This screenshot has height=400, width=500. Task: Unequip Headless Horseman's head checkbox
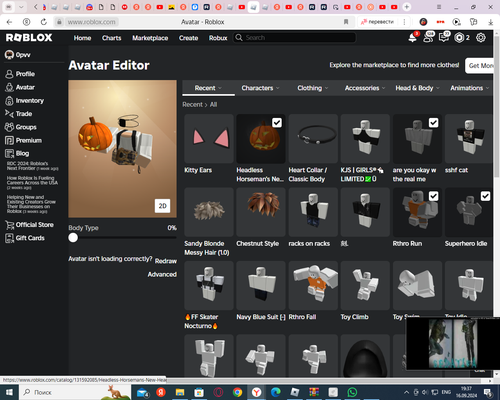(x=277, y=123)
